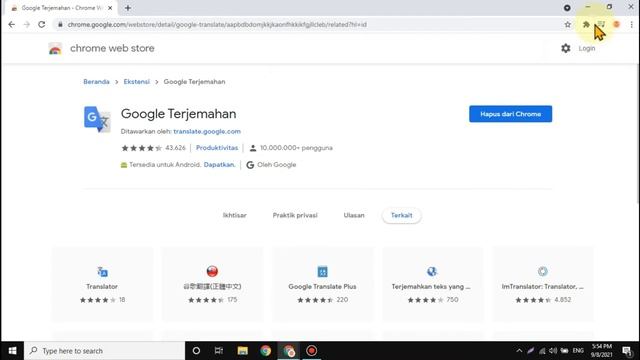Click the 43.626 ratings count
The height and width of the screenshot is (360, 640).
[x=175, y=148]
